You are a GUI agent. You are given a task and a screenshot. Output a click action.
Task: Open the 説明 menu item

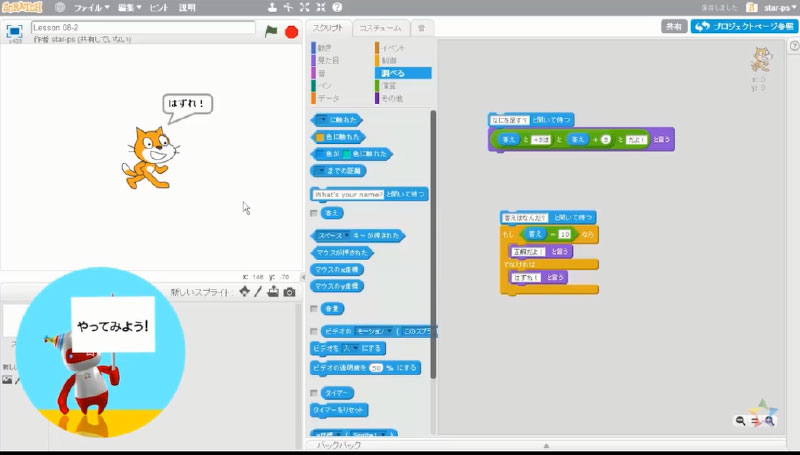click(x=187, y=8)
